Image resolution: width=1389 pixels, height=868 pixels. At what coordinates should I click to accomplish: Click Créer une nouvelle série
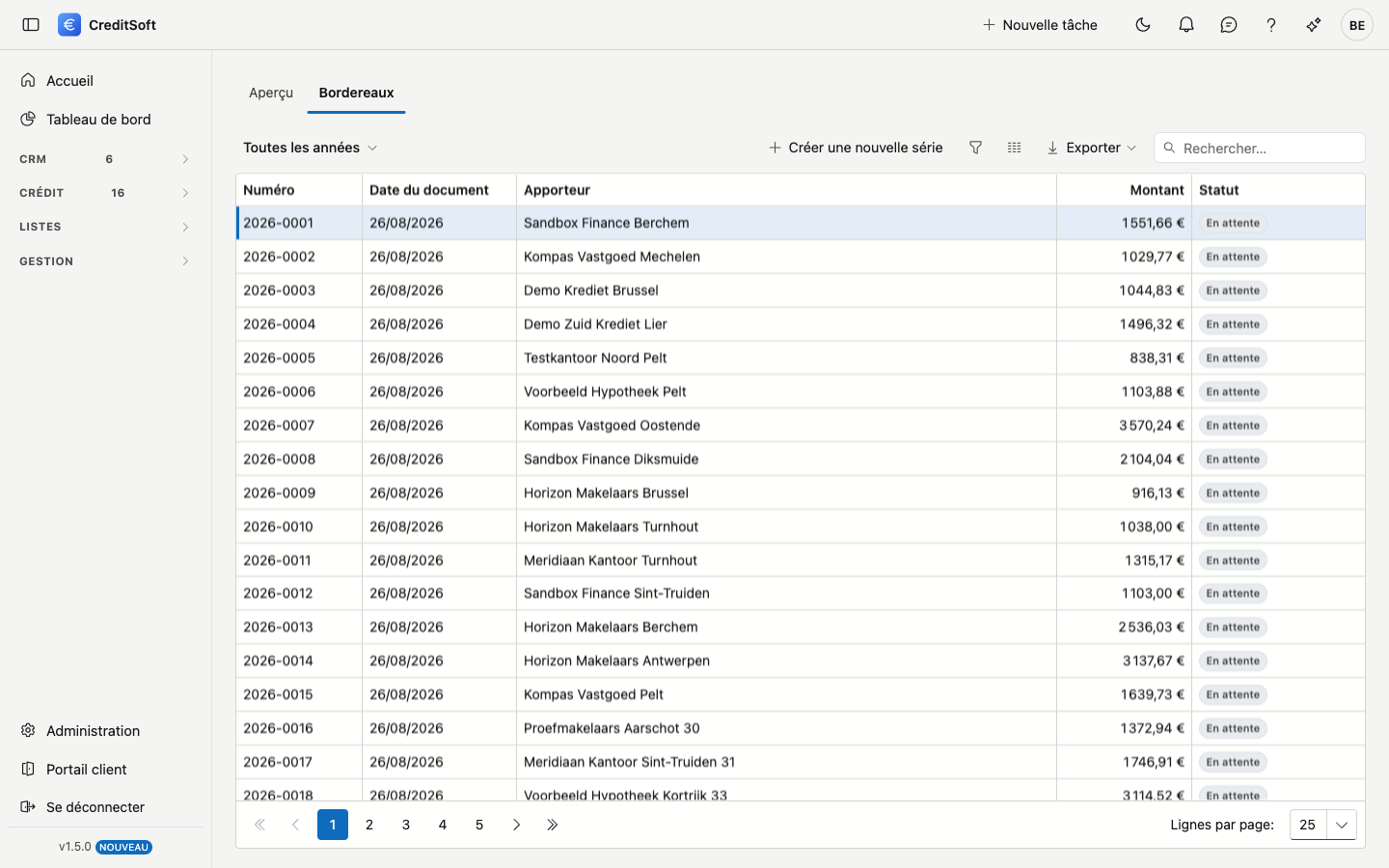856,148
